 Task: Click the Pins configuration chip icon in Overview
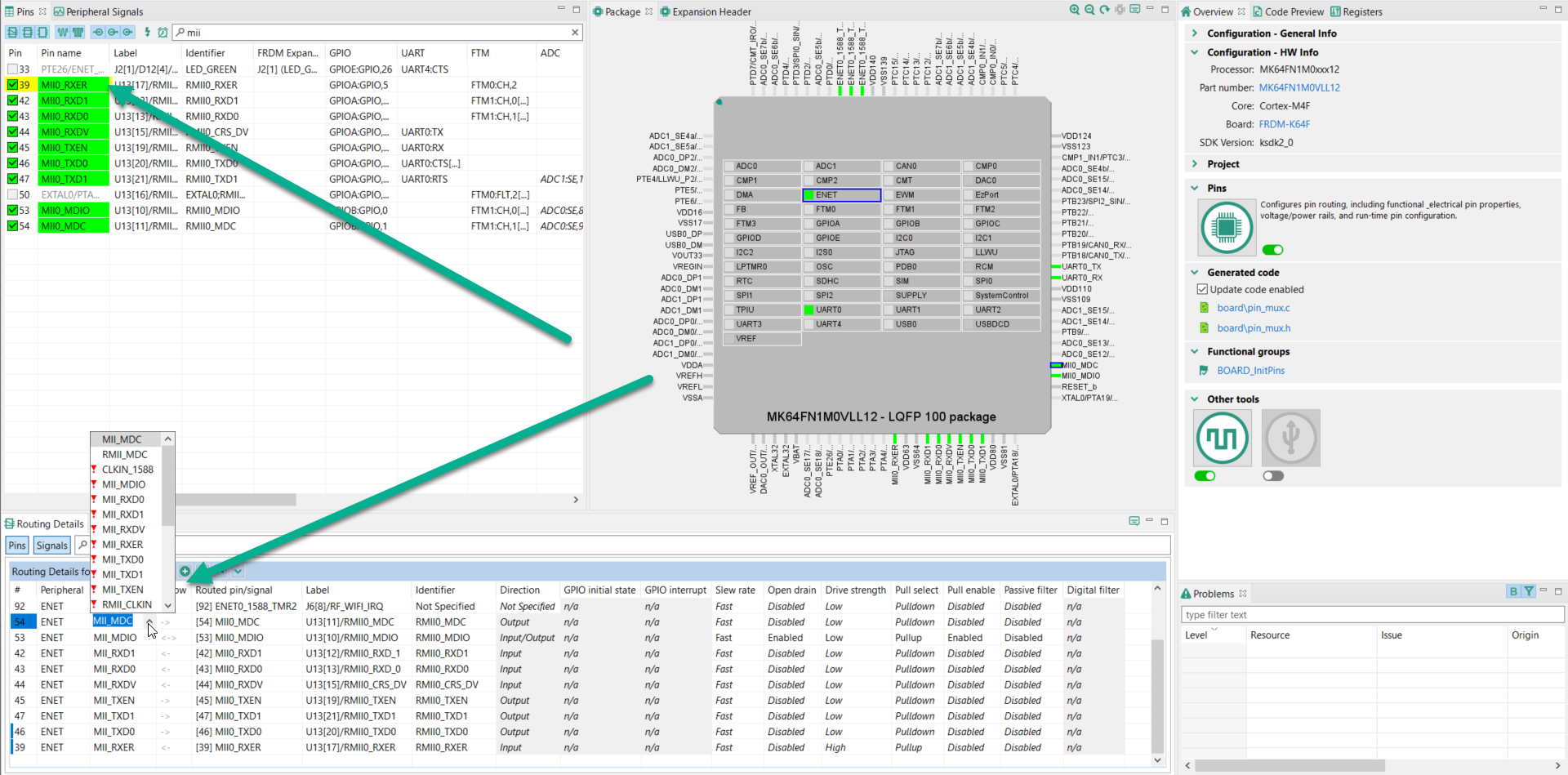click(1226, 227)
